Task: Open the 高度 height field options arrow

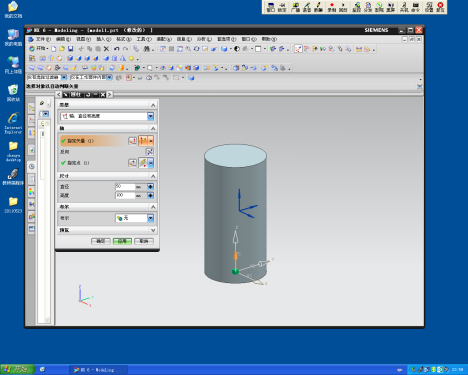Action: (150, 195)
